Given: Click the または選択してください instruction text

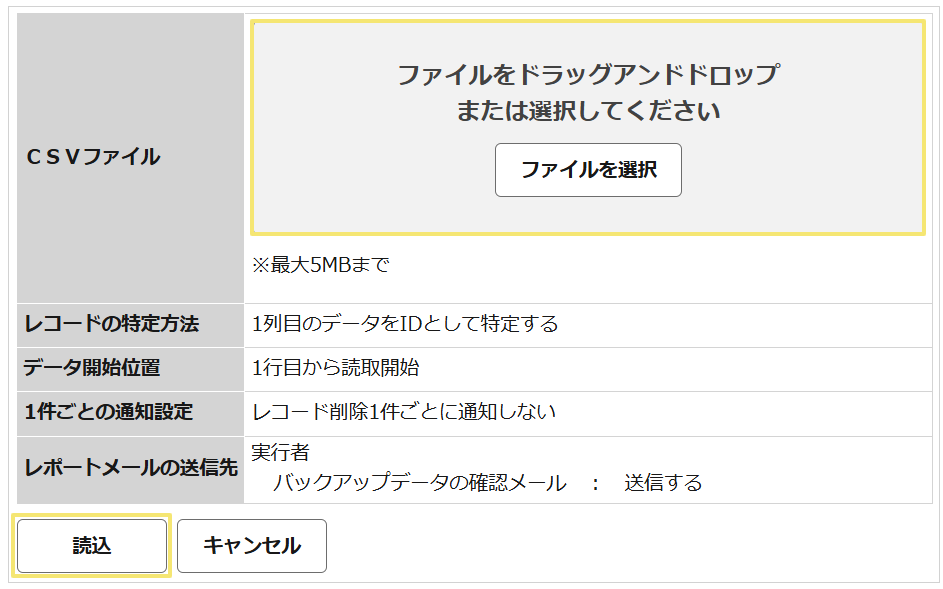Looking at the screenshot, I should coord(588,111).
